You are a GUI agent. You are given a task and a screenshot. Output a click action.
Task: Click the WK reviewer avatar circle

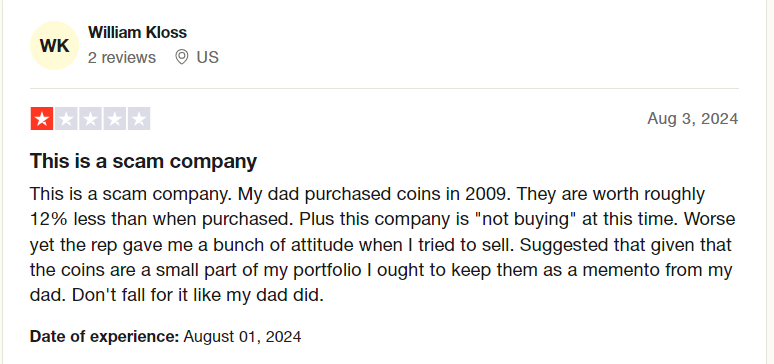(x=54, y=45)
